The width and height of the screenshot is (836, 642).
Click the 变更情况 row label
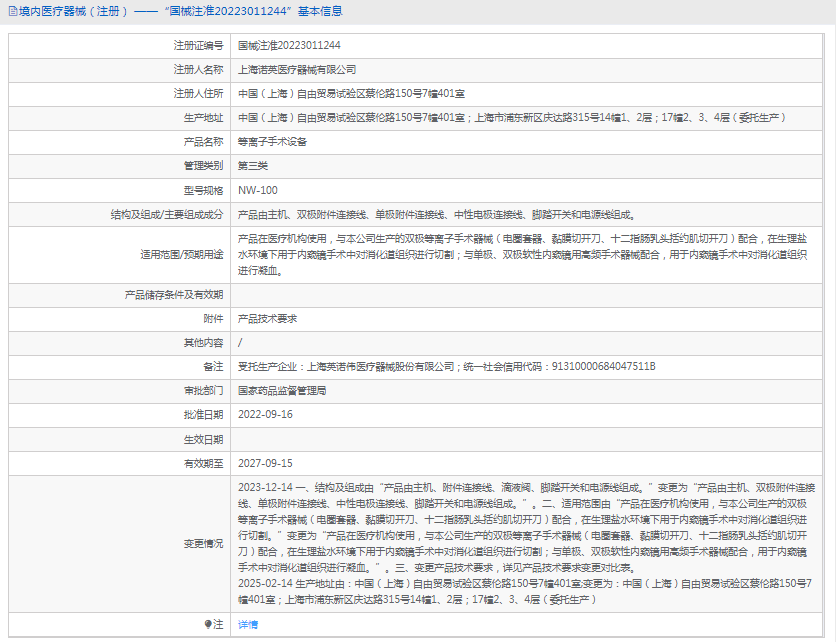pos(203,543)
